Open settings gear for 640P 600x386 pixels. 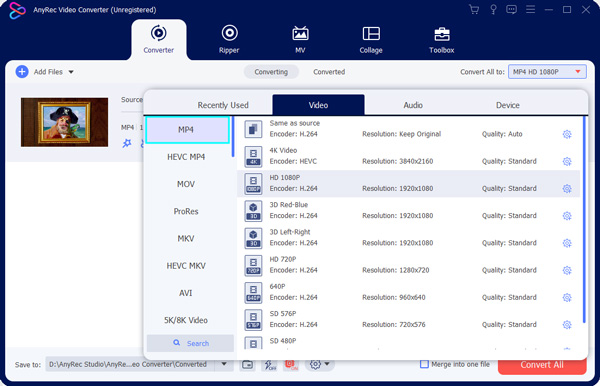[x=567, y=298]
